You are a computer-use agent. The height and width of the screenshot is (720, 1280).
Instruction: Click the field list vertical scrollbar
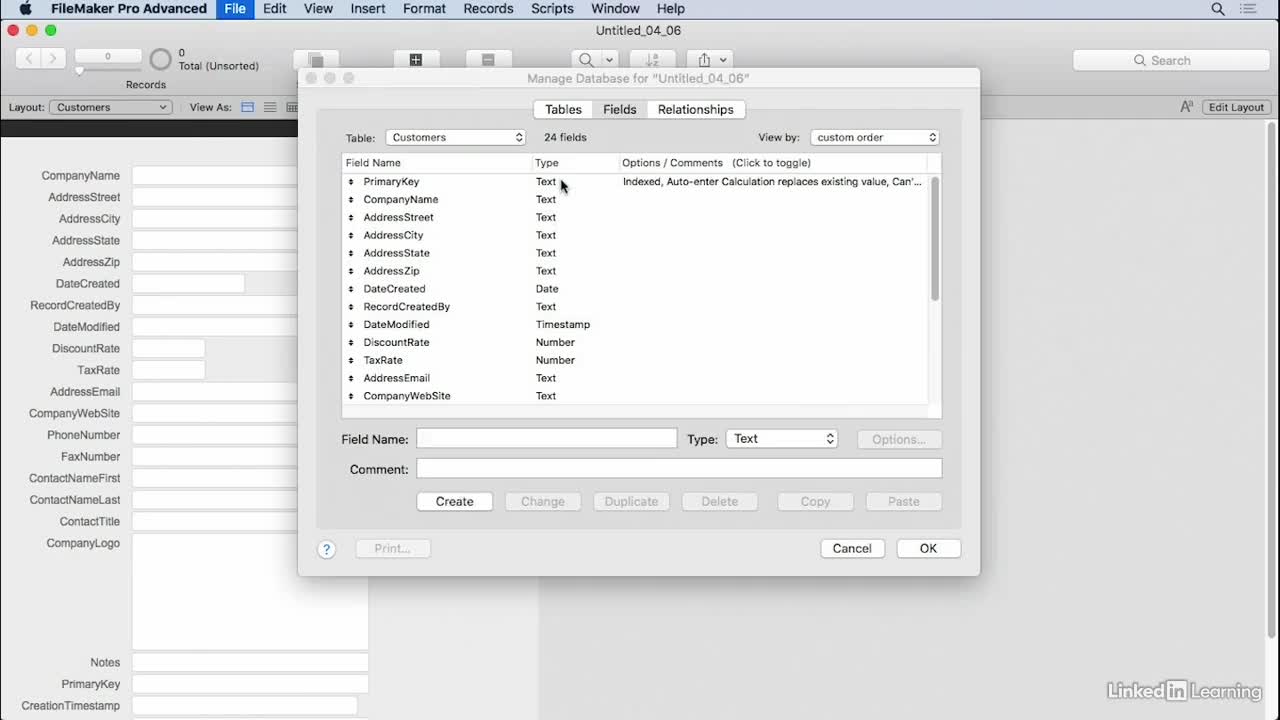click(x=935, y=240)
